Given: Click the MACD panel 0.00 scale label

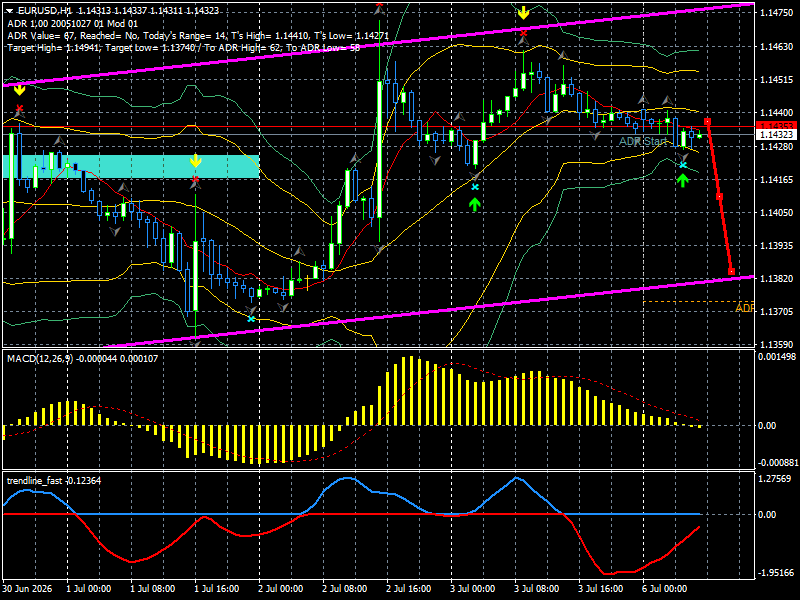Looking at the screenshot, I should 767,426.
